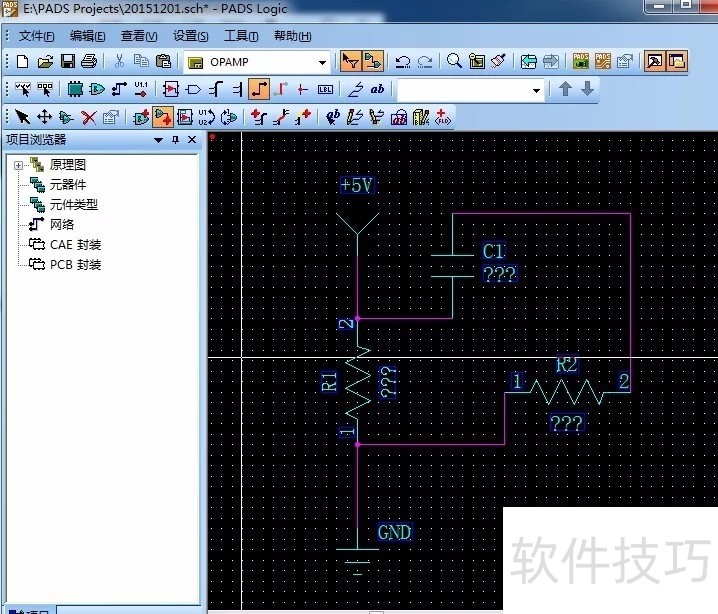Open the 设置 (Setup) menu

click(190, 36)
